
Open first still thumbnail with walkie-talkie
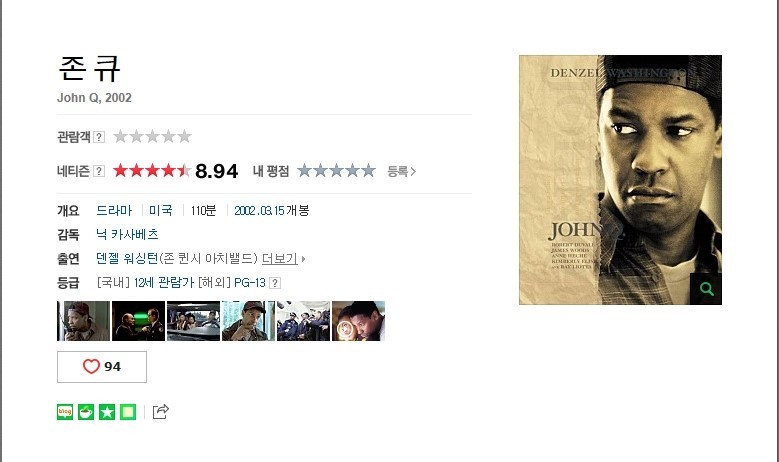tap(83, 321)
